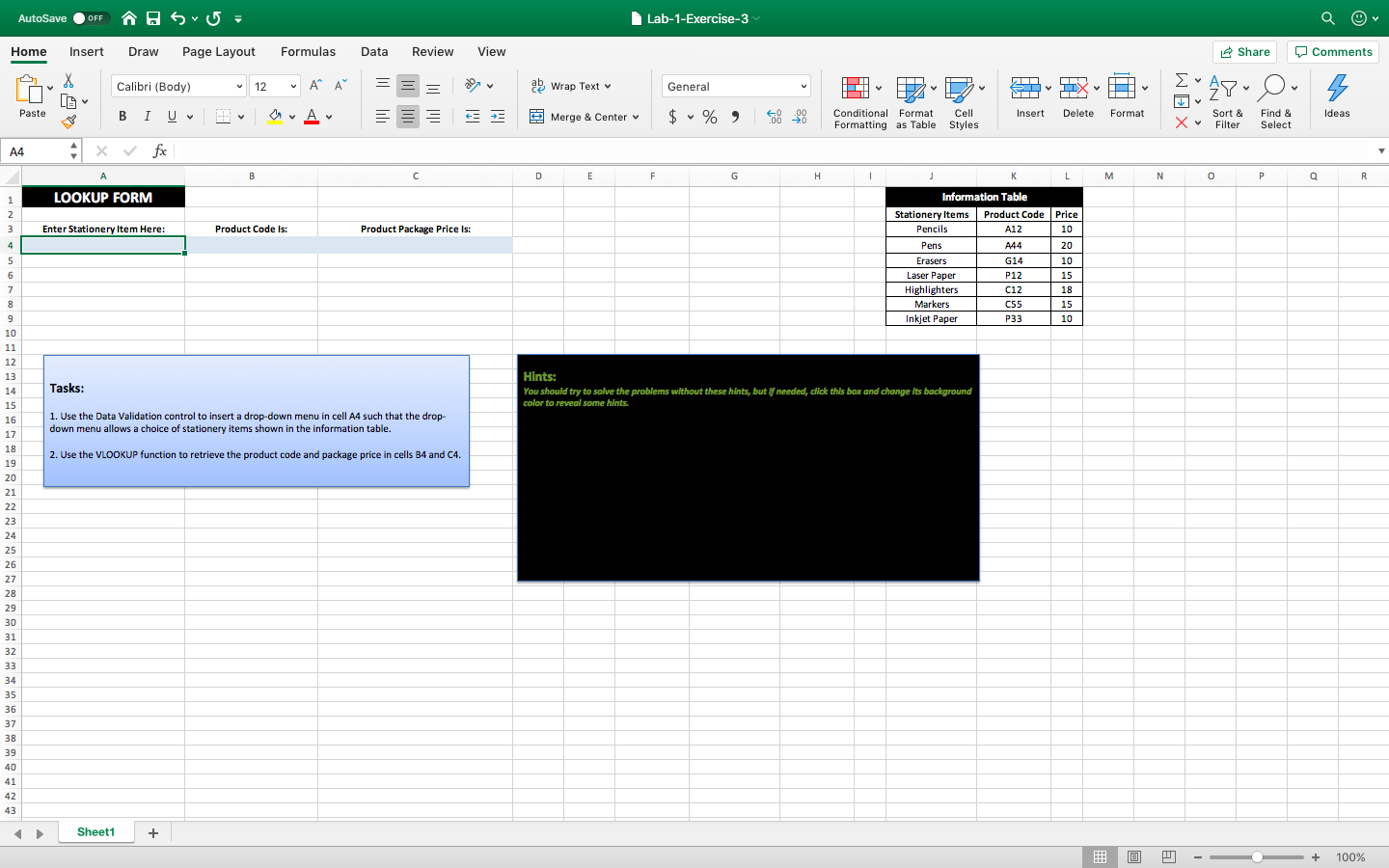Adjust the zoom slider
1389x868 pixels.
point(1257,856)
